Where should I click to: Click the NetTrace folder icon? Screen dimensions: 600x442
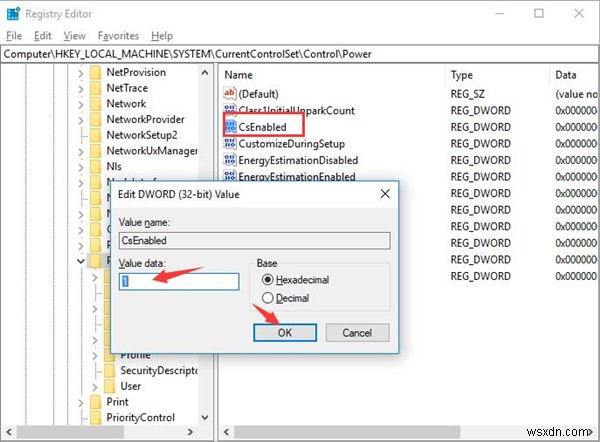(95, 88)
